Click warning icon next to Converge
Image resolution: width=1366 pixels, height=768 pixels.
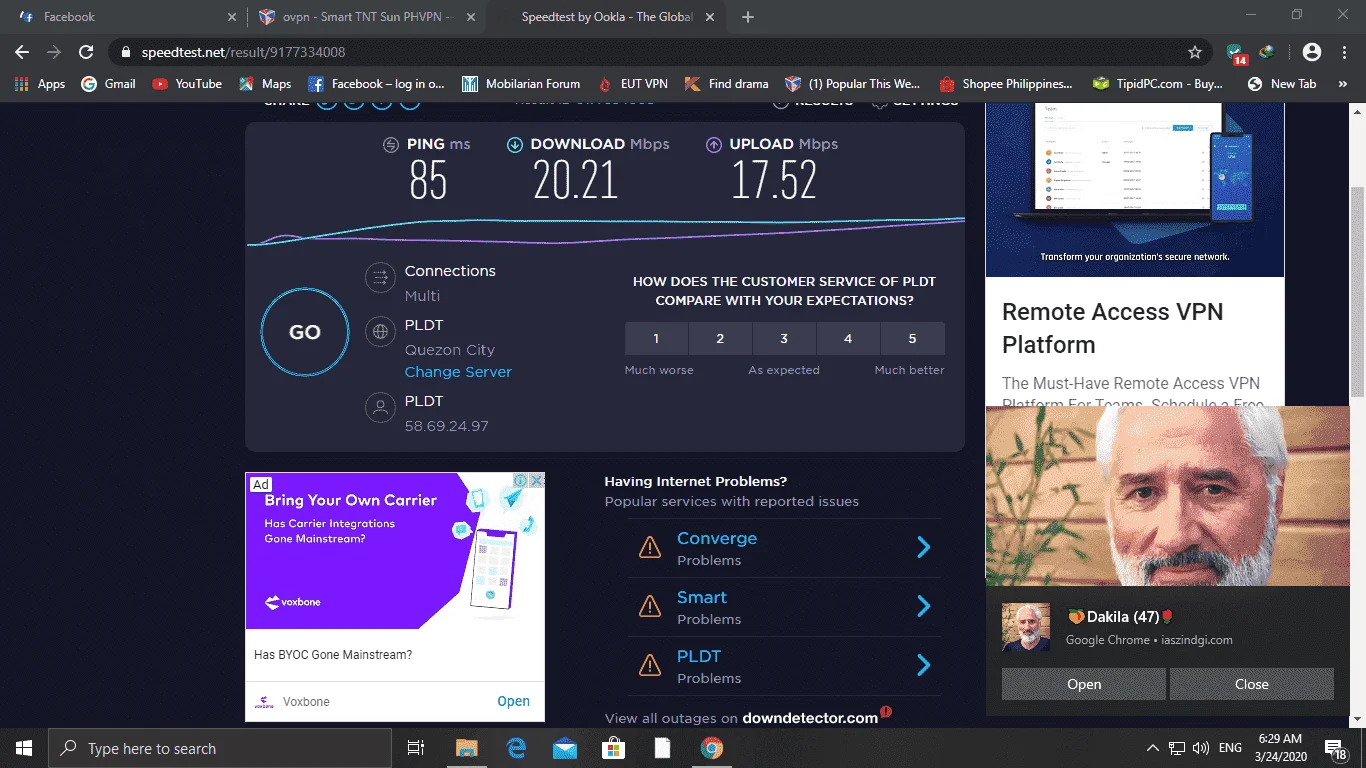(650, 547)
